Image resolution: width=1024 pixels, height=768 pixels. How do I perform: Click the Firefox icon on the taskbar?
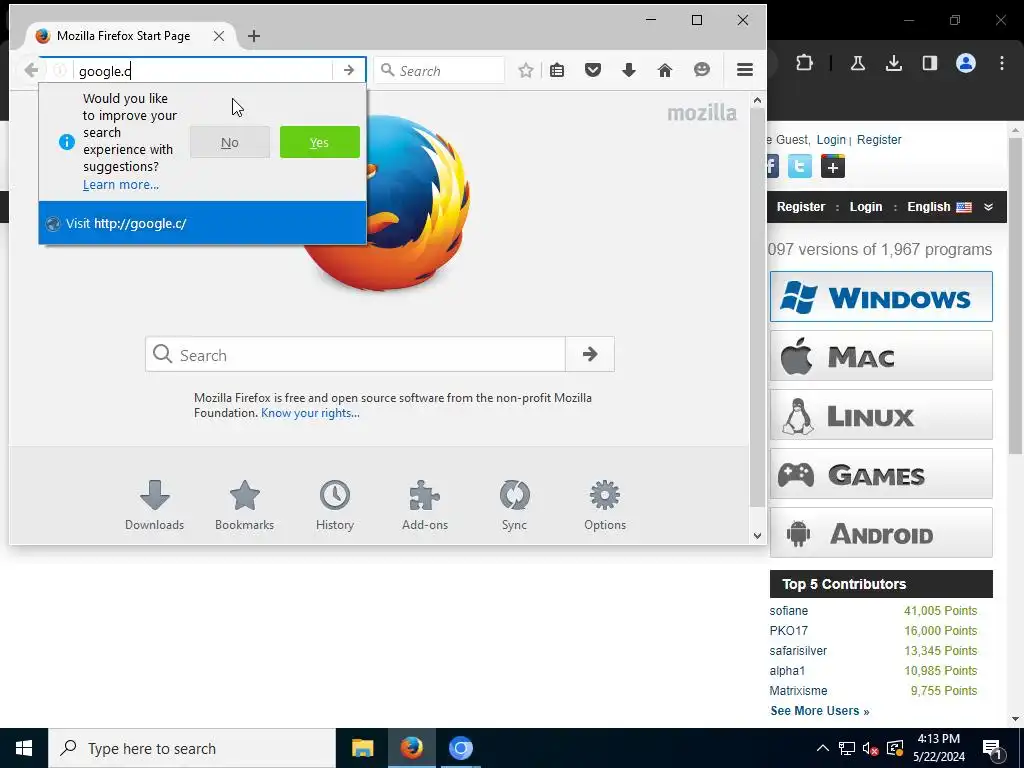tap(411, 748)
